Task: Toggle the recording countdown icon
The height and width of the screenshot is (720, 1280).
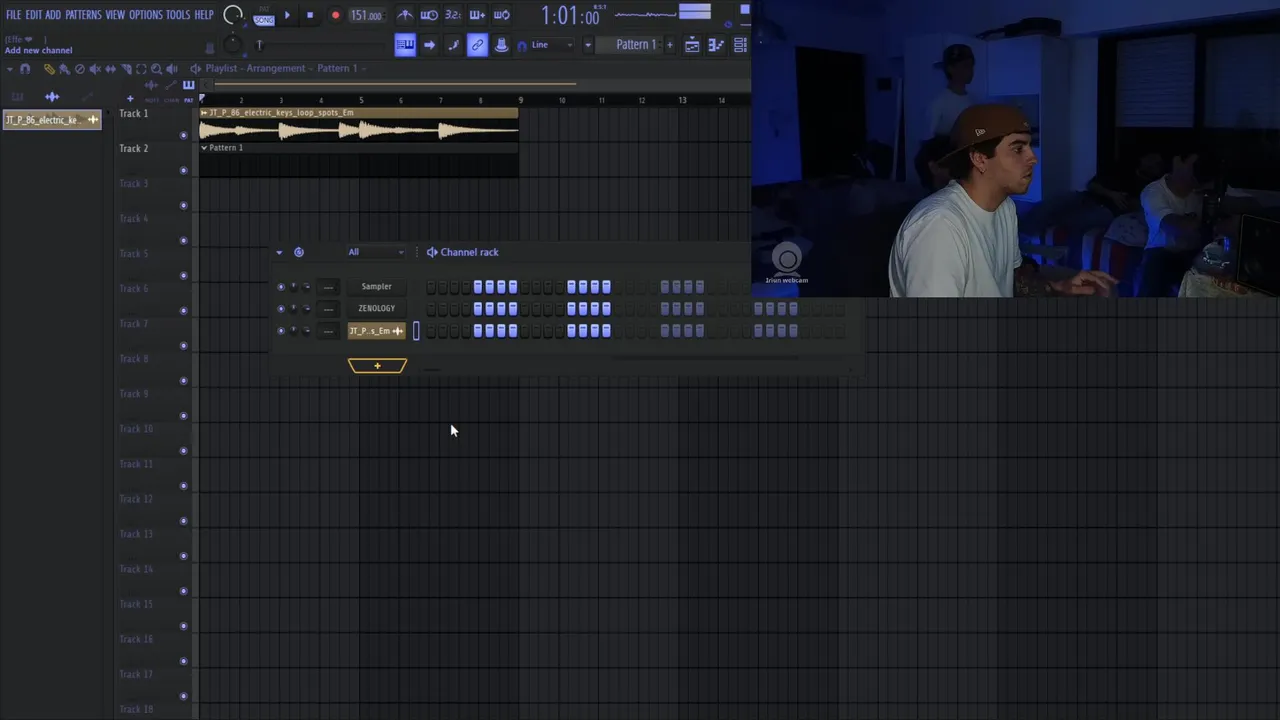Action: [453, 15]
